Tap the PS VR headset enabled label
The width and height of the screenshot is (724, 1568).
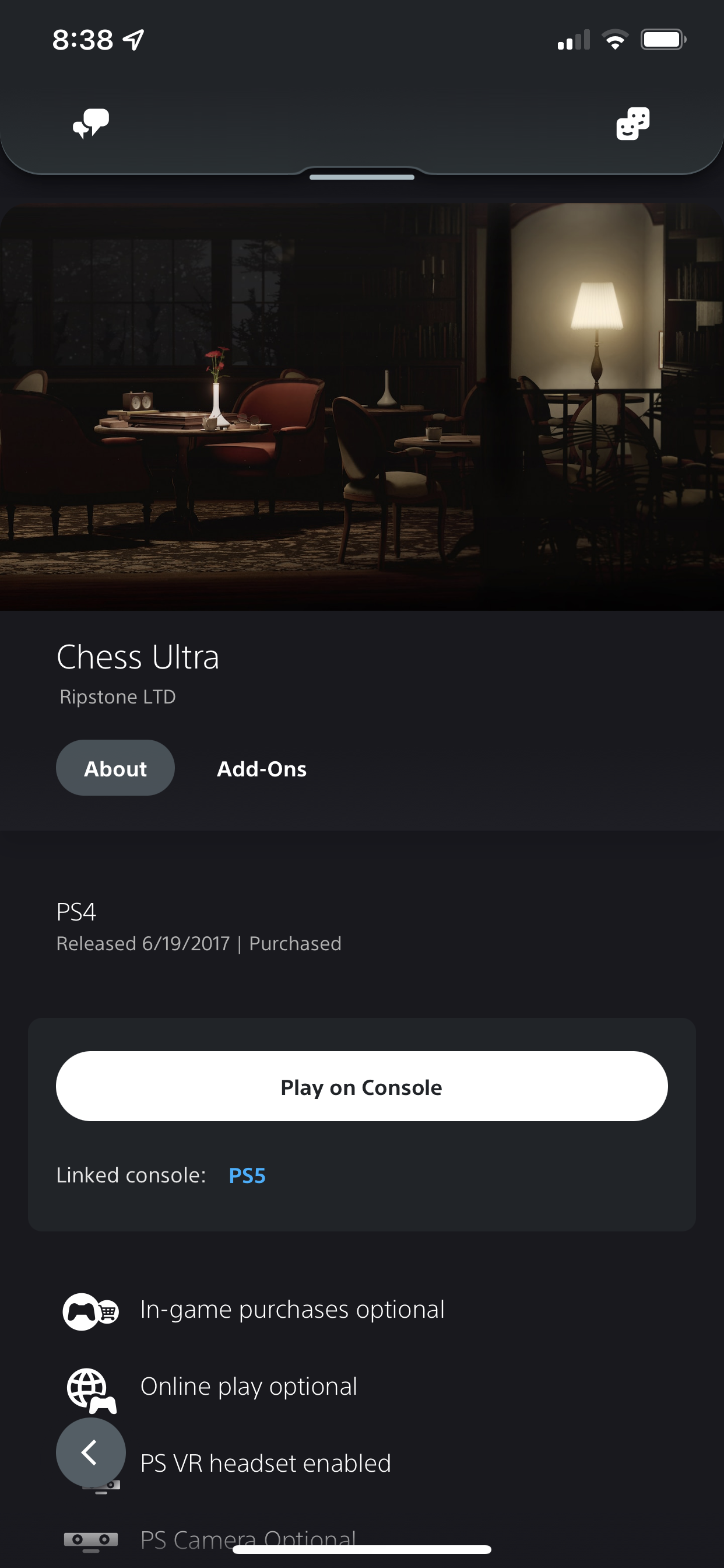pyautogui.click(x=266, y=1464)
